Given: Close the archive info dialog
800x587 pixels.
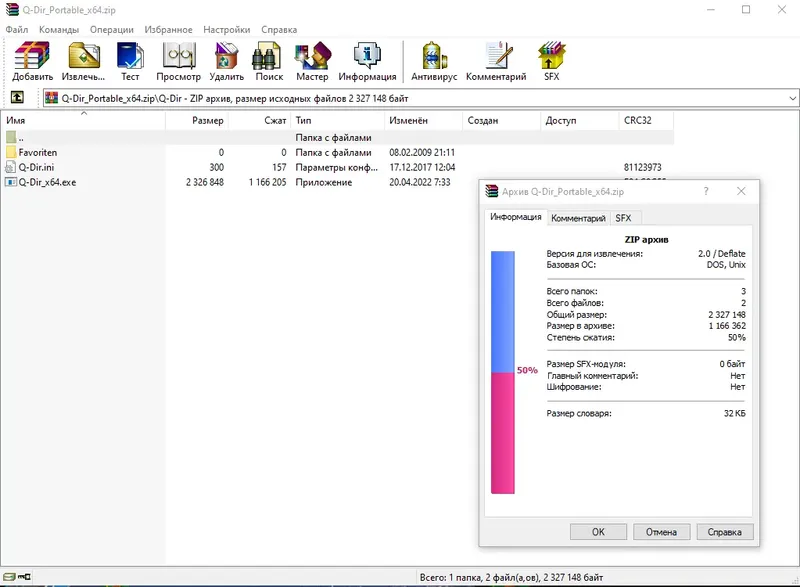Looking at the screenshot, I should (741, 191).
